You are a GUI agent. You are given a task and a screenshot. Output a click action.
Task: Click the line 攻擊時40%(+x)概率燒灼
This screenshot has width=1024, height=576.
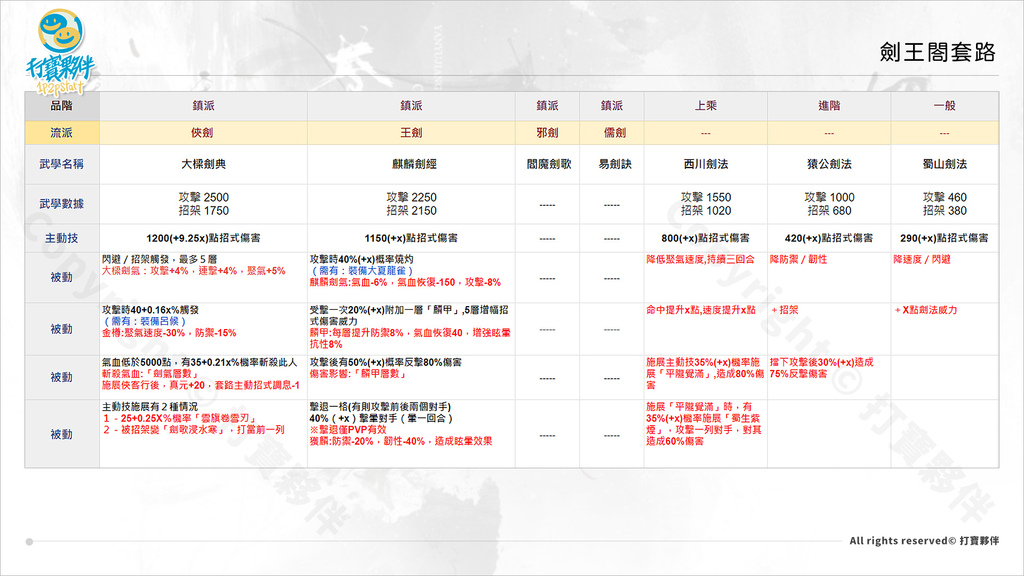pyautogui.click(x=361, y=259)
